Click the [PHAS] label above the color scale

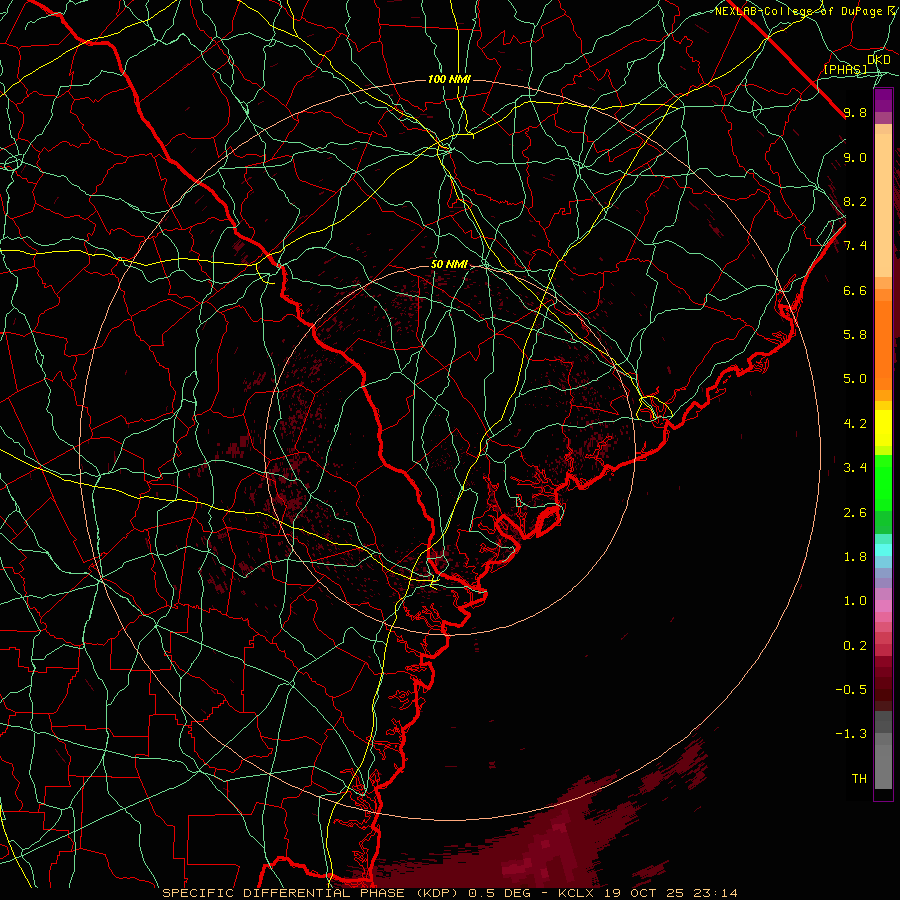(845, 69)
